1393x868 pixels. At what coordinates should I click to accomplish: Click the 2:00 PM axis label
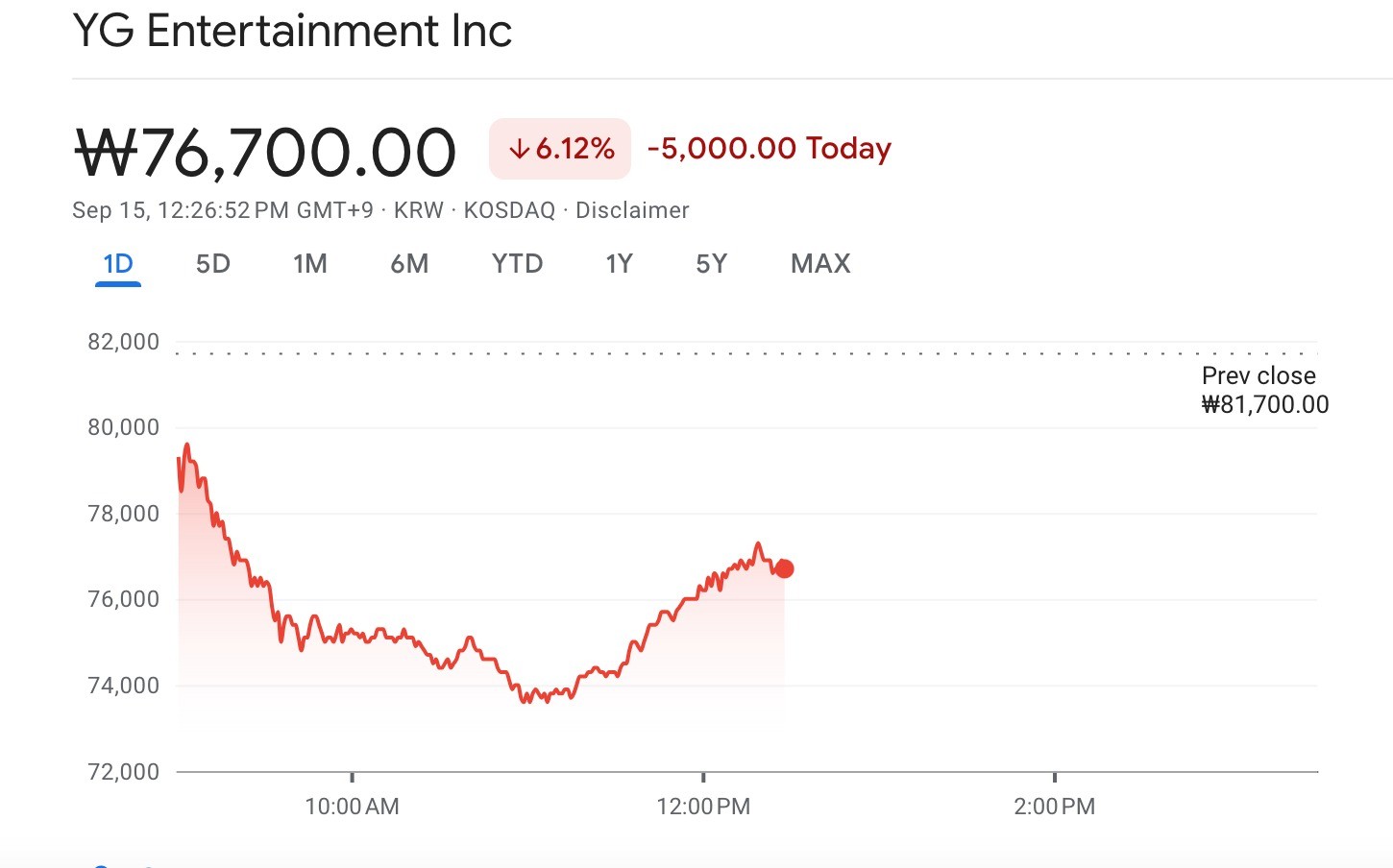(x=1054, y=807)
